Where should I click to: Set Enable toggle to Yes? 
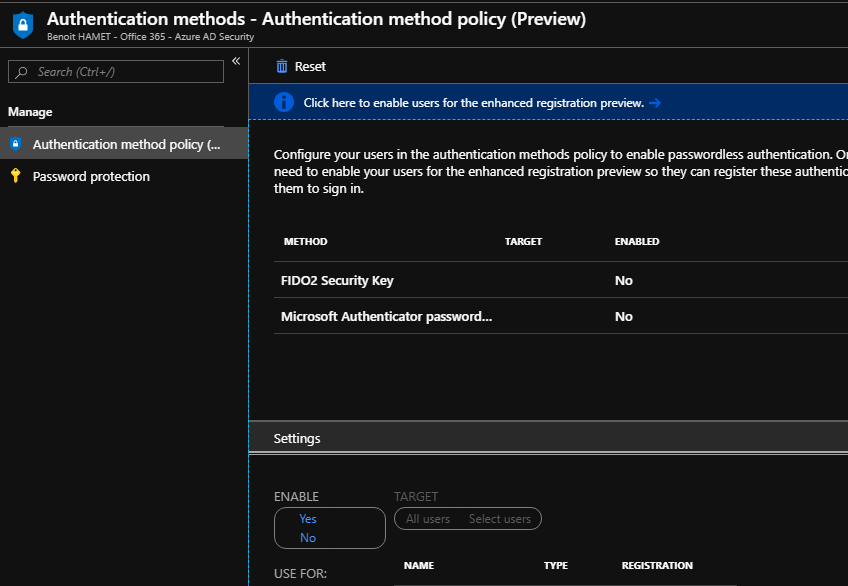click(308, 519)
